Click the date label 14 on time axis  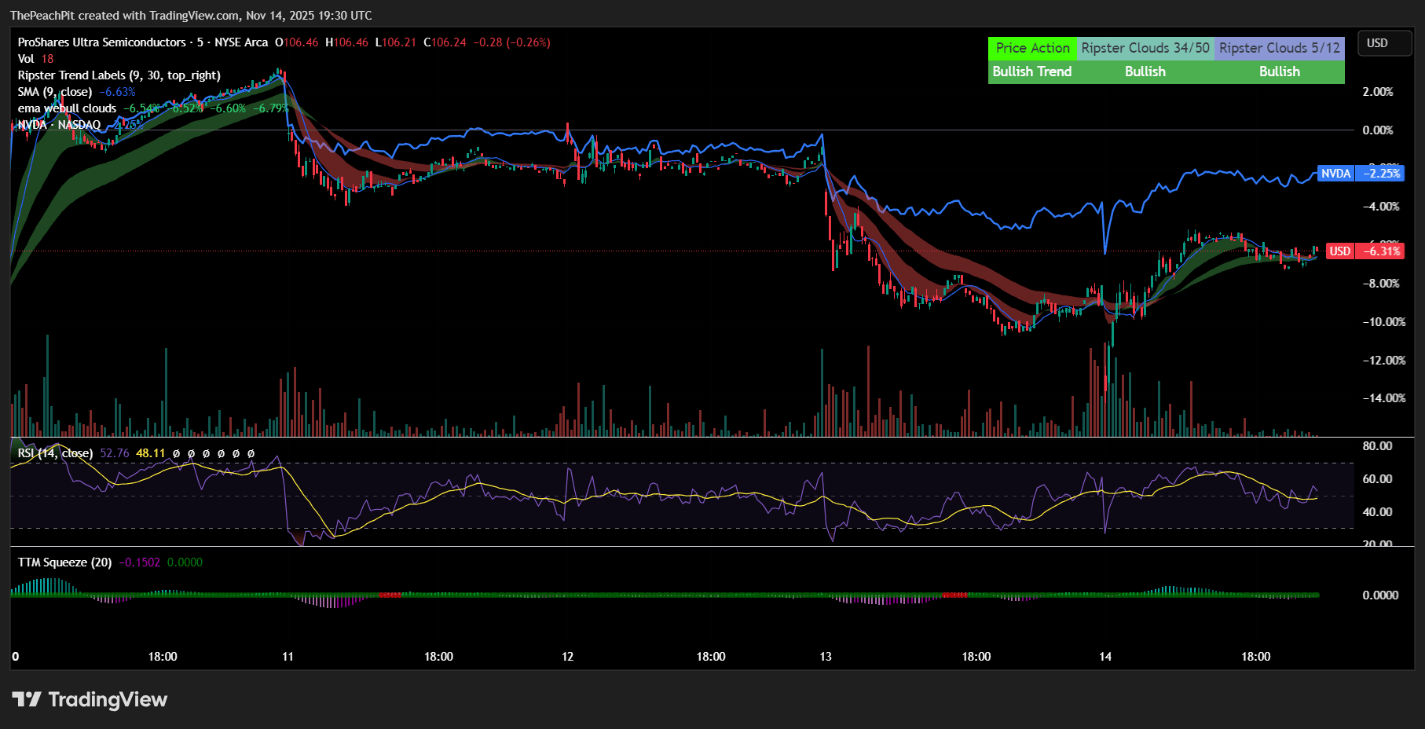pyautogui.click(x=1105, y=657)
